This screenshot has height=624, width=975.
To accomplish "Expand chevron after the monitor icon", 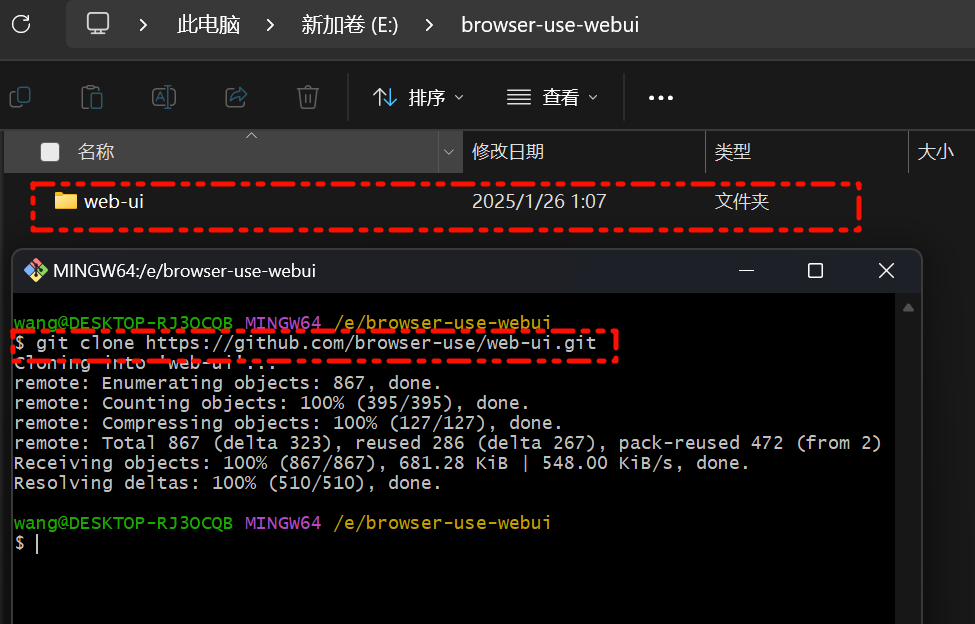I will (x=144, y=25).
